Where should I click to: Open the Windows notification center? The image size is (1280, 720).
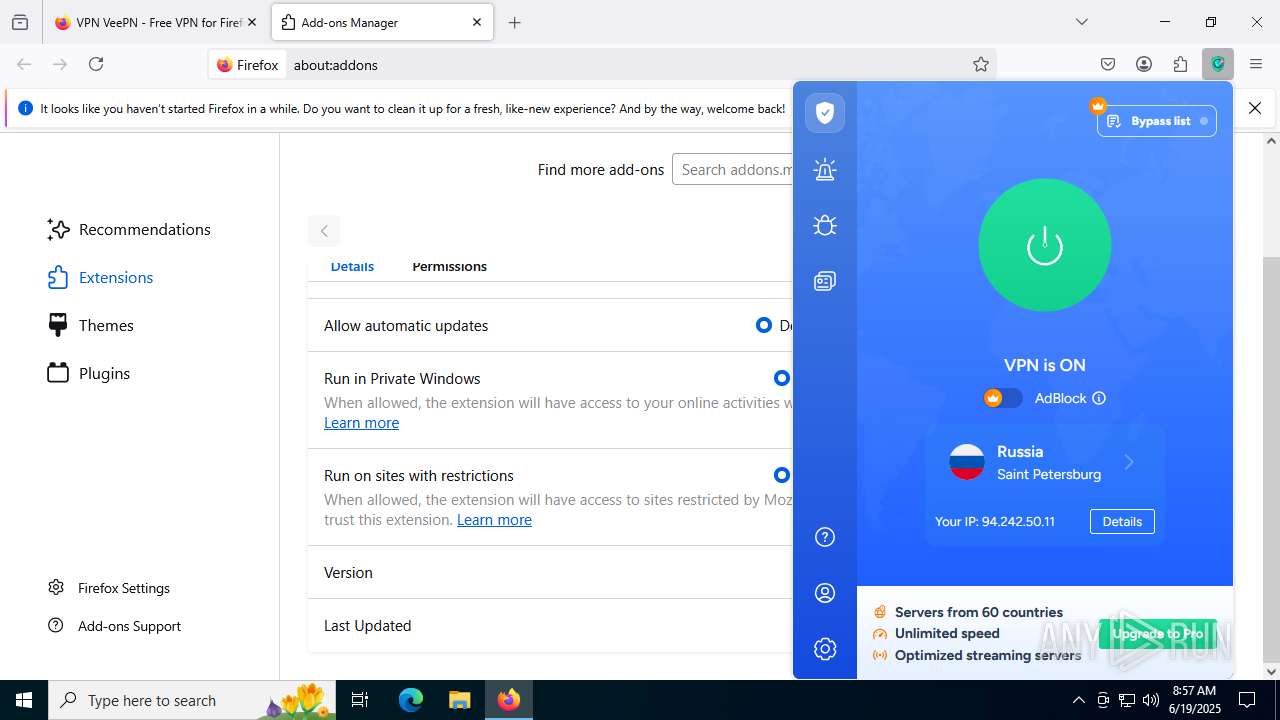[1247, 700]
